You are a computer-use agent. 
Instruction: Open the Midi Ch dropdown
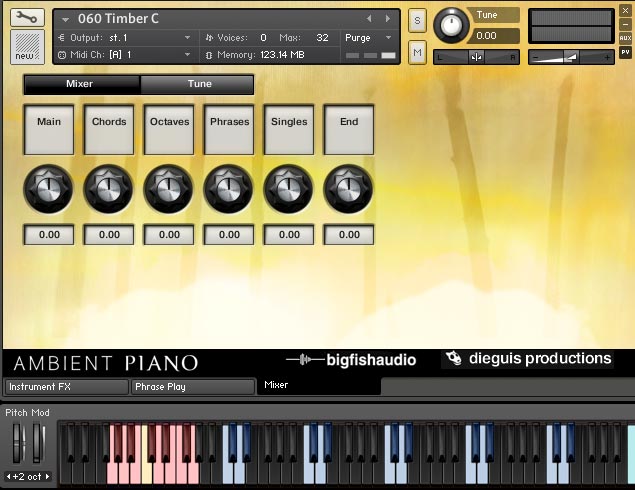pos(188,54)
